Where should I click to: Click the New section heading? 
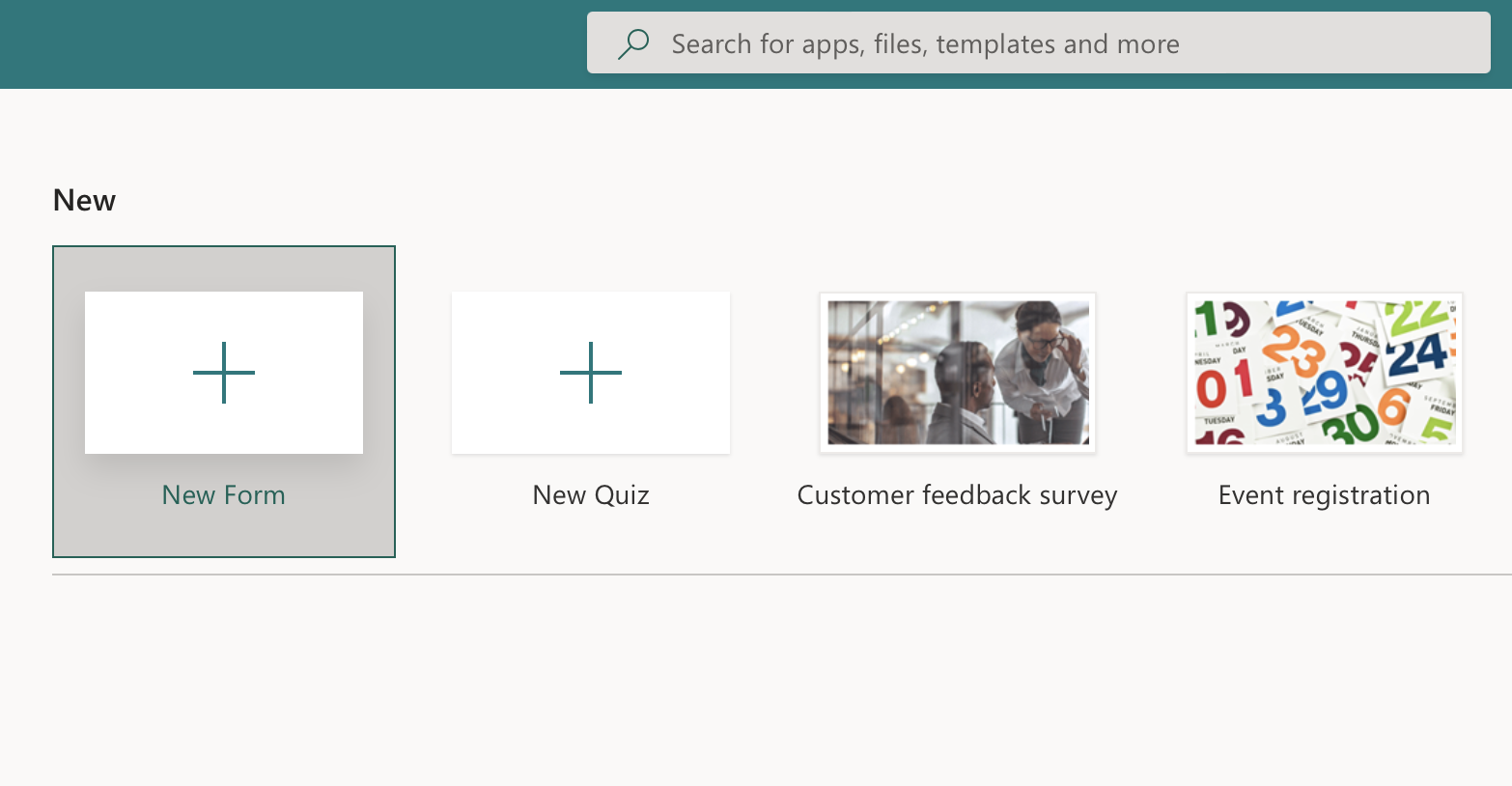click(84, 200)
